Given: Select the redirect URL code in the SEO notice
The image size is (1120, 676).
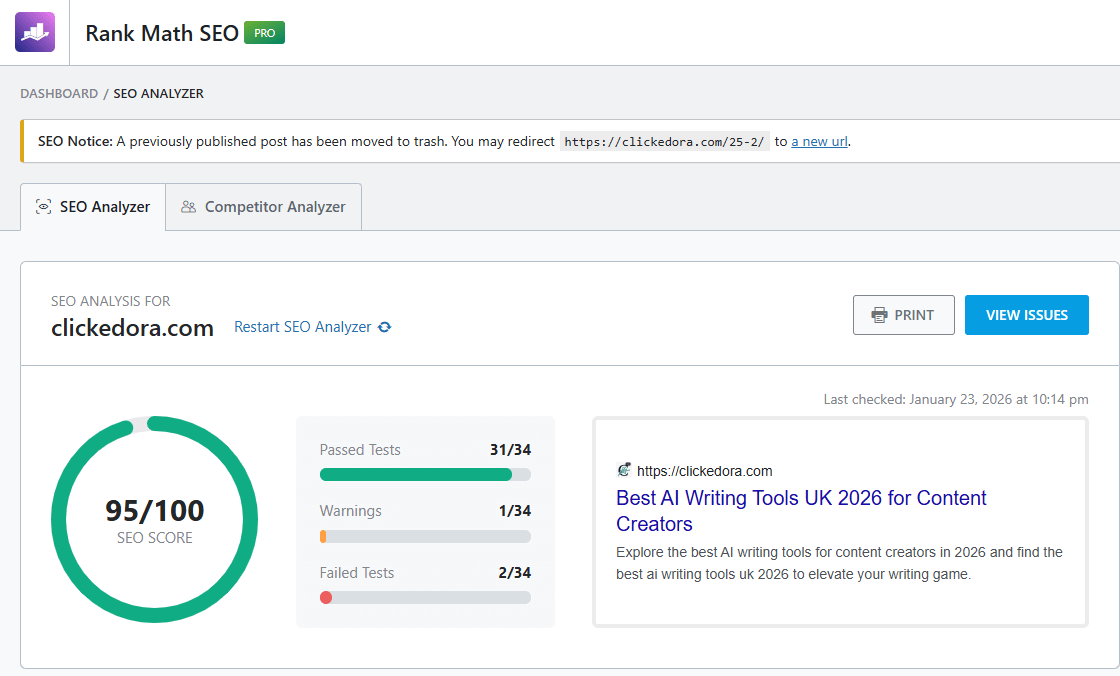Looking at the screenshot, I should coord(664,142).
